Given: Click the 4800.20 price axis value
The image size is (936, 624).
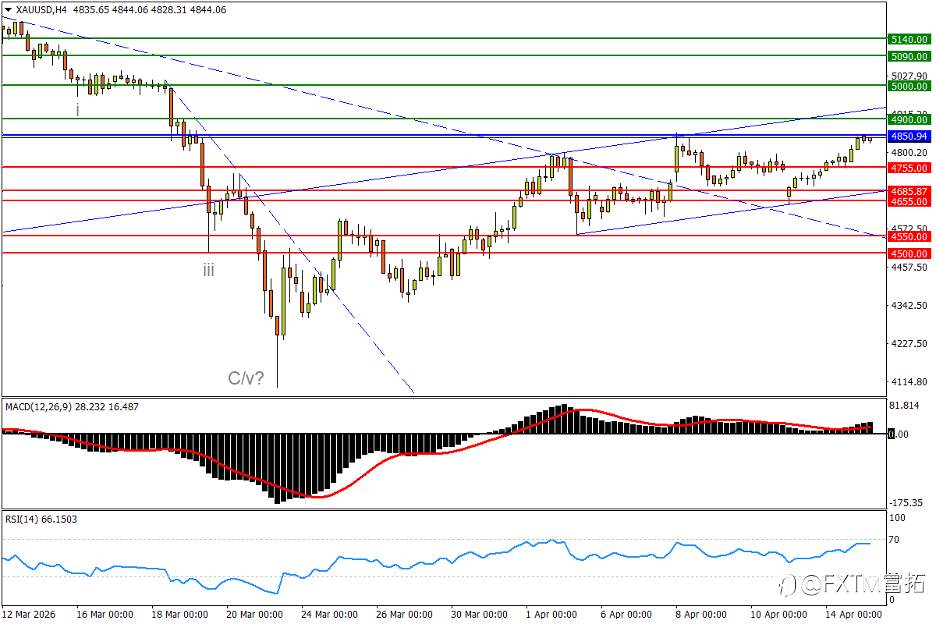Looking at the screenshot, I should tap(909, 152).
